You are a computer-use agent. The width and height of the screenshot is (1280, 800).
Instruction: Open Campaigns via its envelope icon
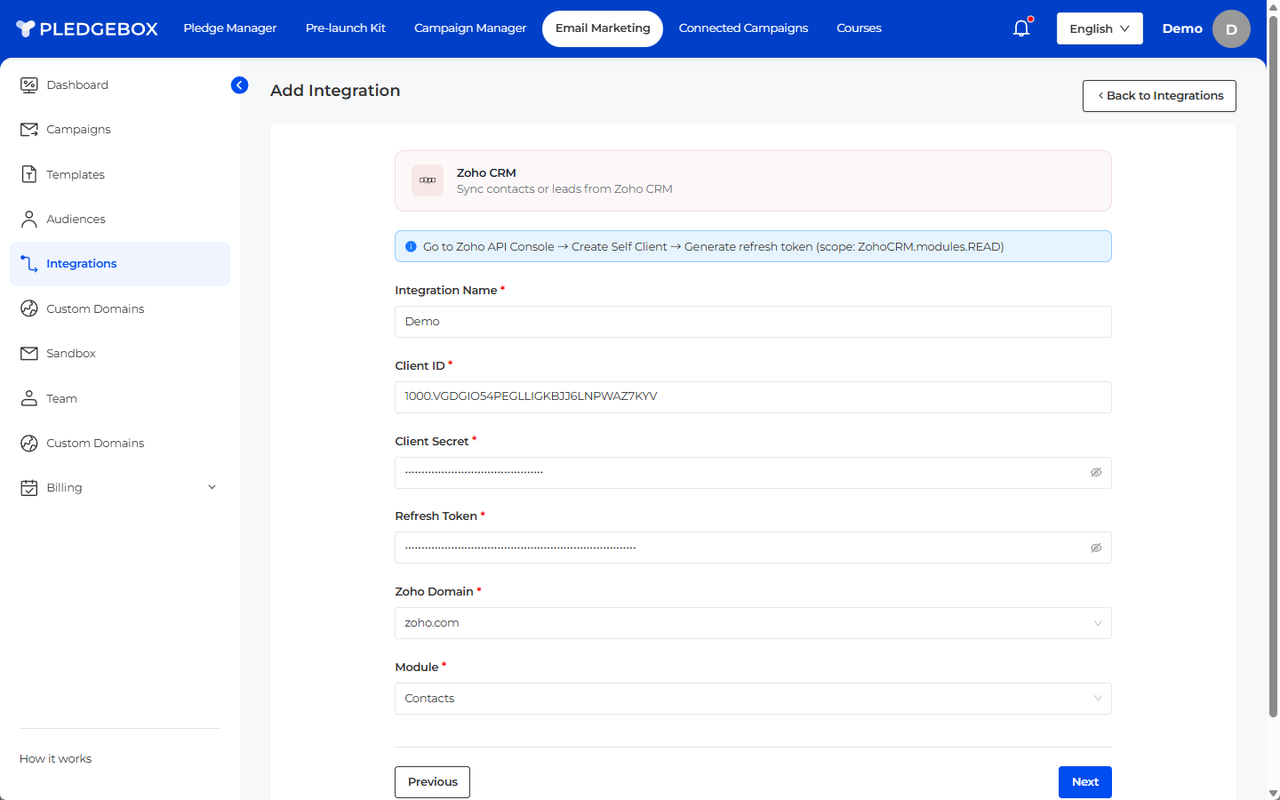coord(29,130)
